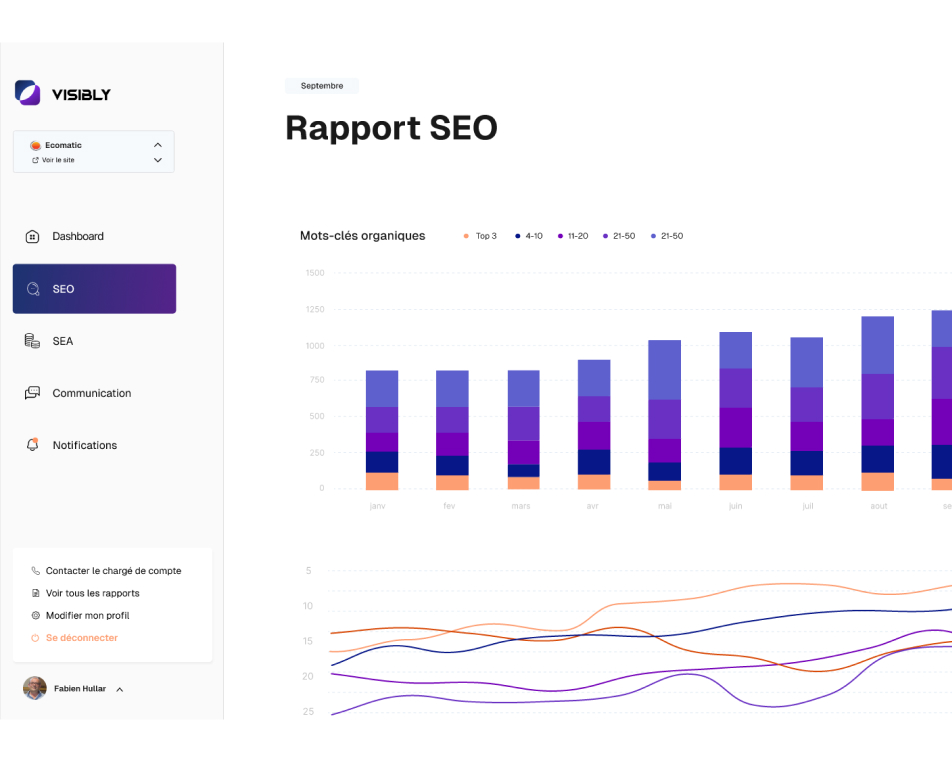Collapse the Ecomatic selector with the up chevron
The image size is (952, 762).
coord(158,145)
